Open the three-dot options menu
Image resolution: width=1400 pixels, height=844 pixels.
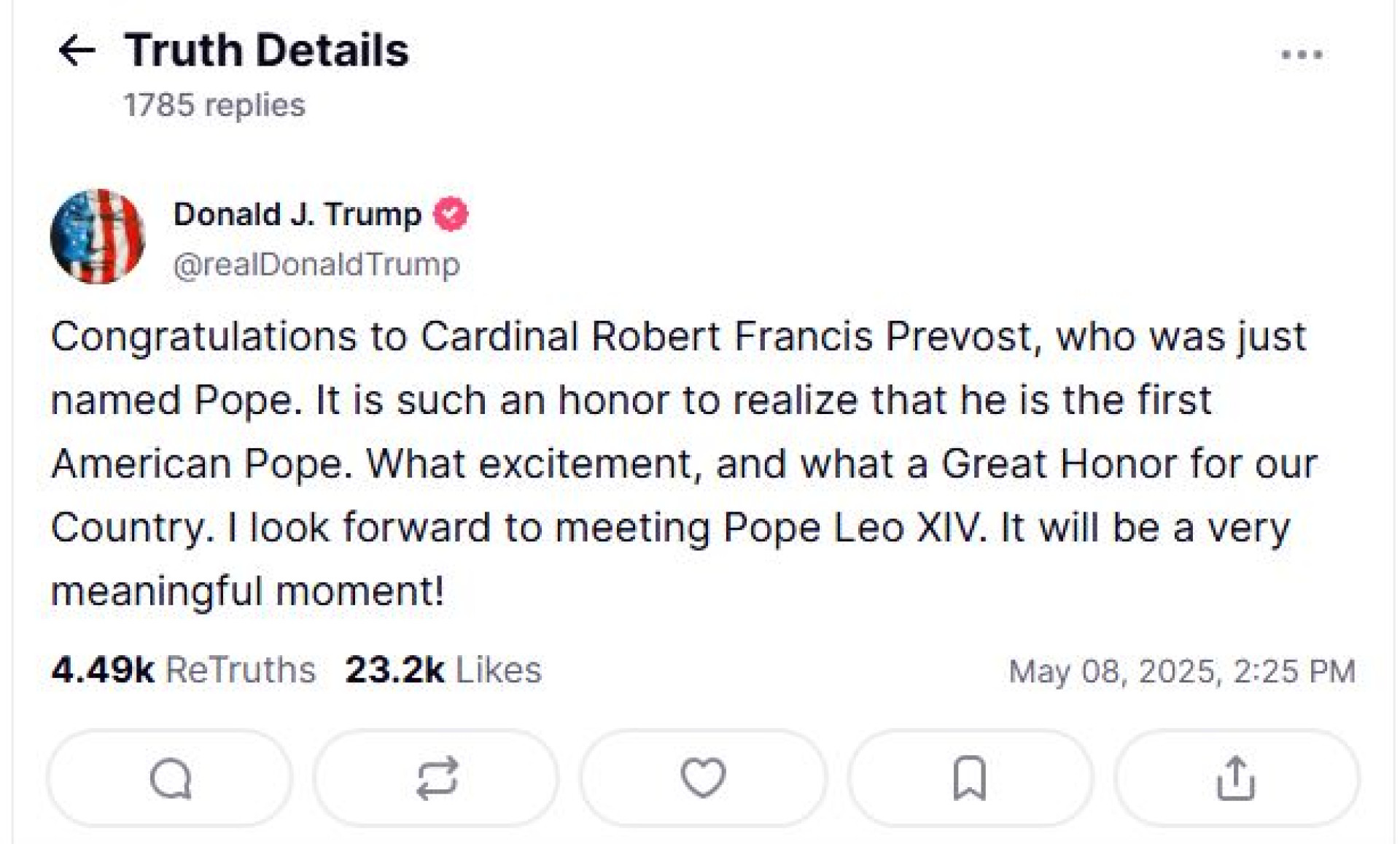pos(1302,55)
